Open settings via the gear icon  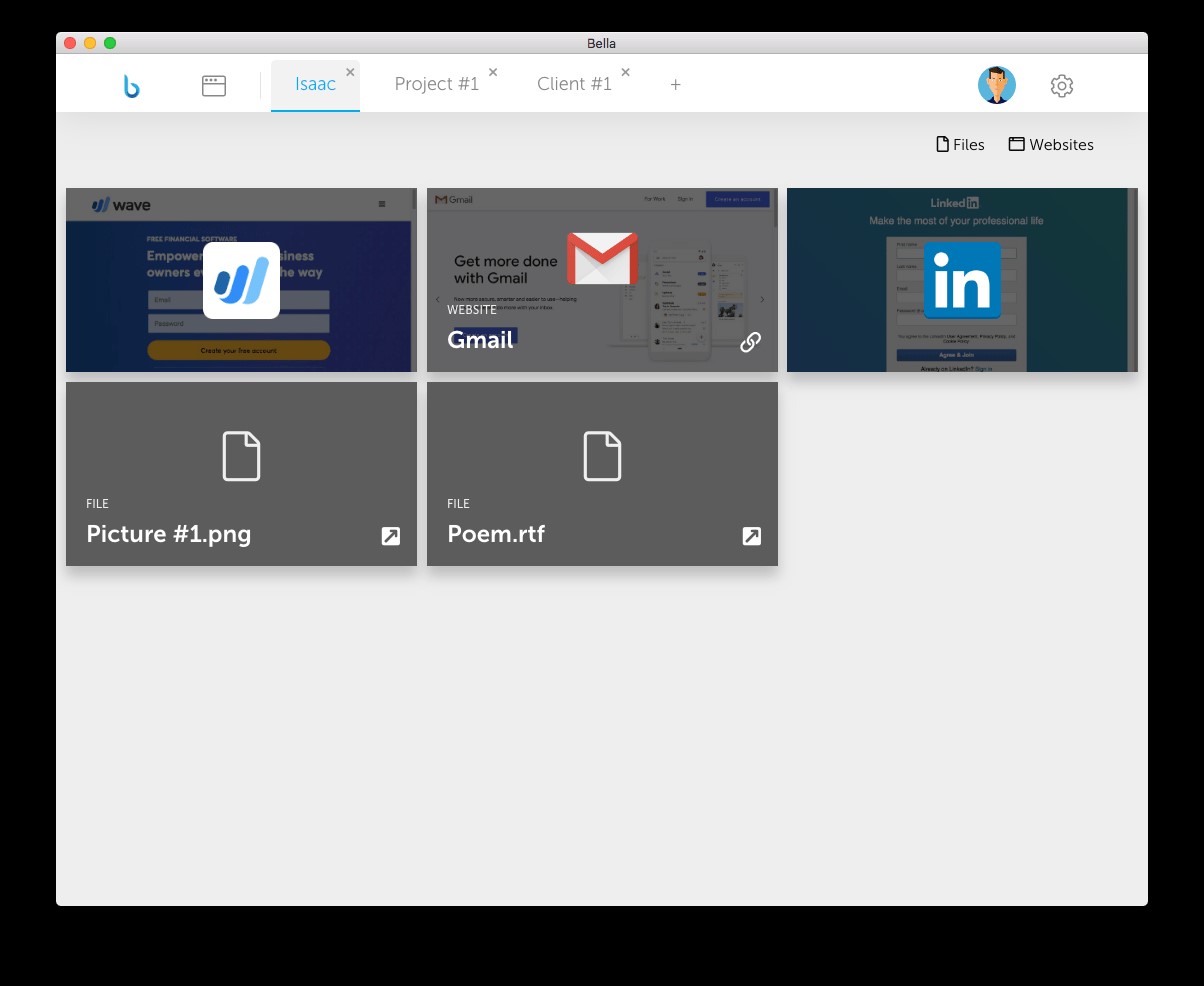click(1061, 86)
